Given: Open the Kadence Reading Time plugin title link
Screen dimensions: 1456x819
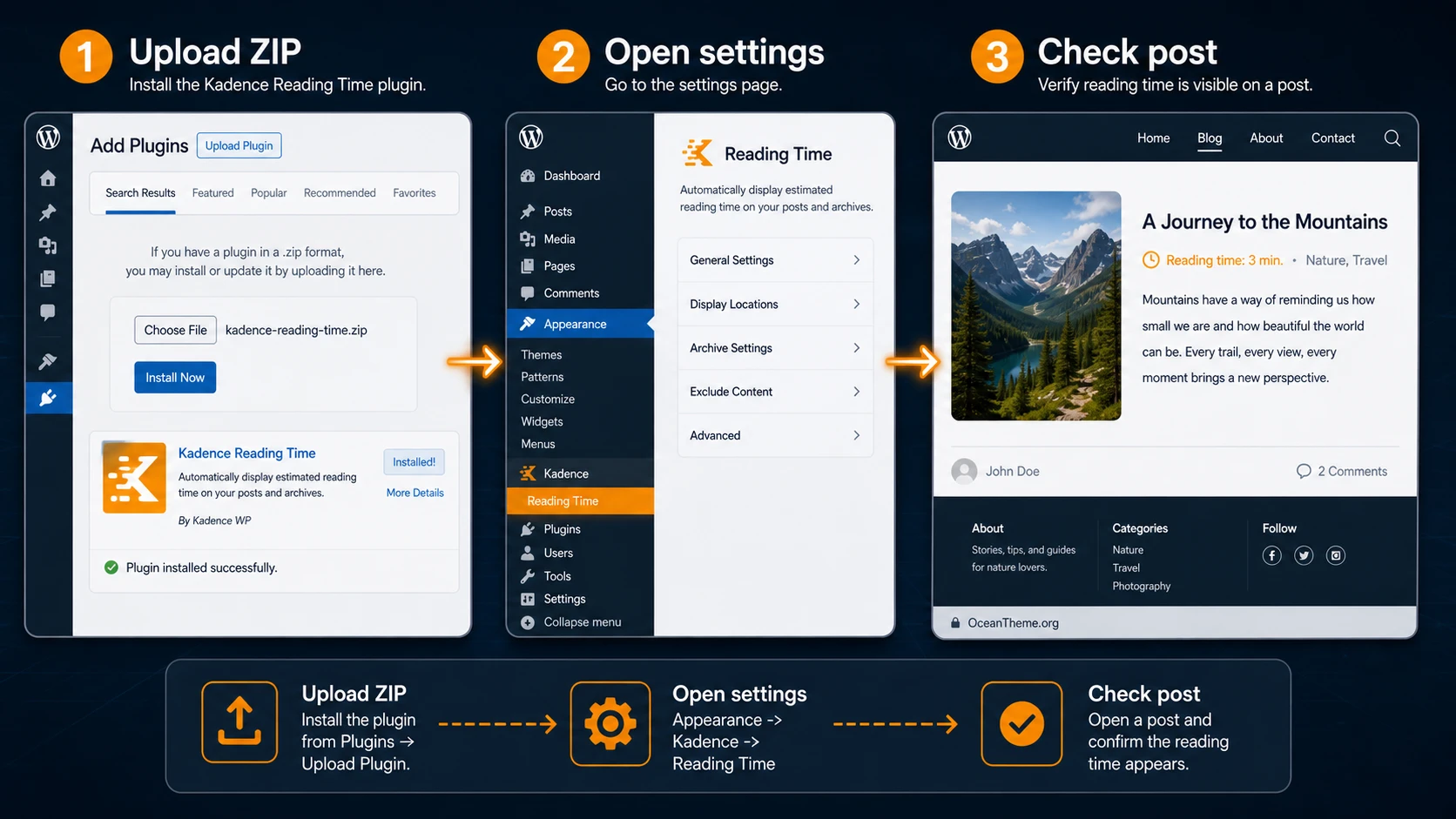Looking at the screenshot, I should (x=247, y=453).
